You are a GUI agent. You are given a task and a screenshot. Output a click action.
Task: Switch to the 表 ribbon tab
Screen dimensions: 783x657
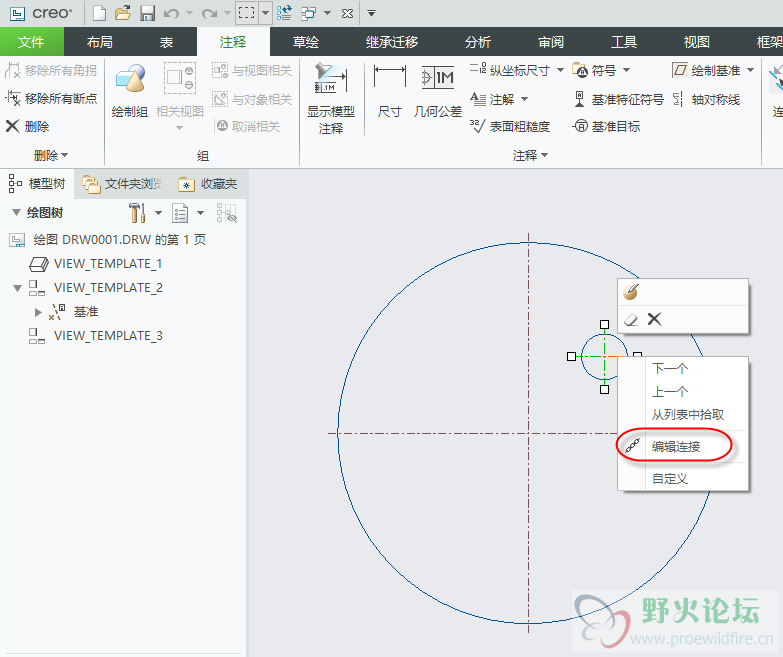(x=166, y=42)
